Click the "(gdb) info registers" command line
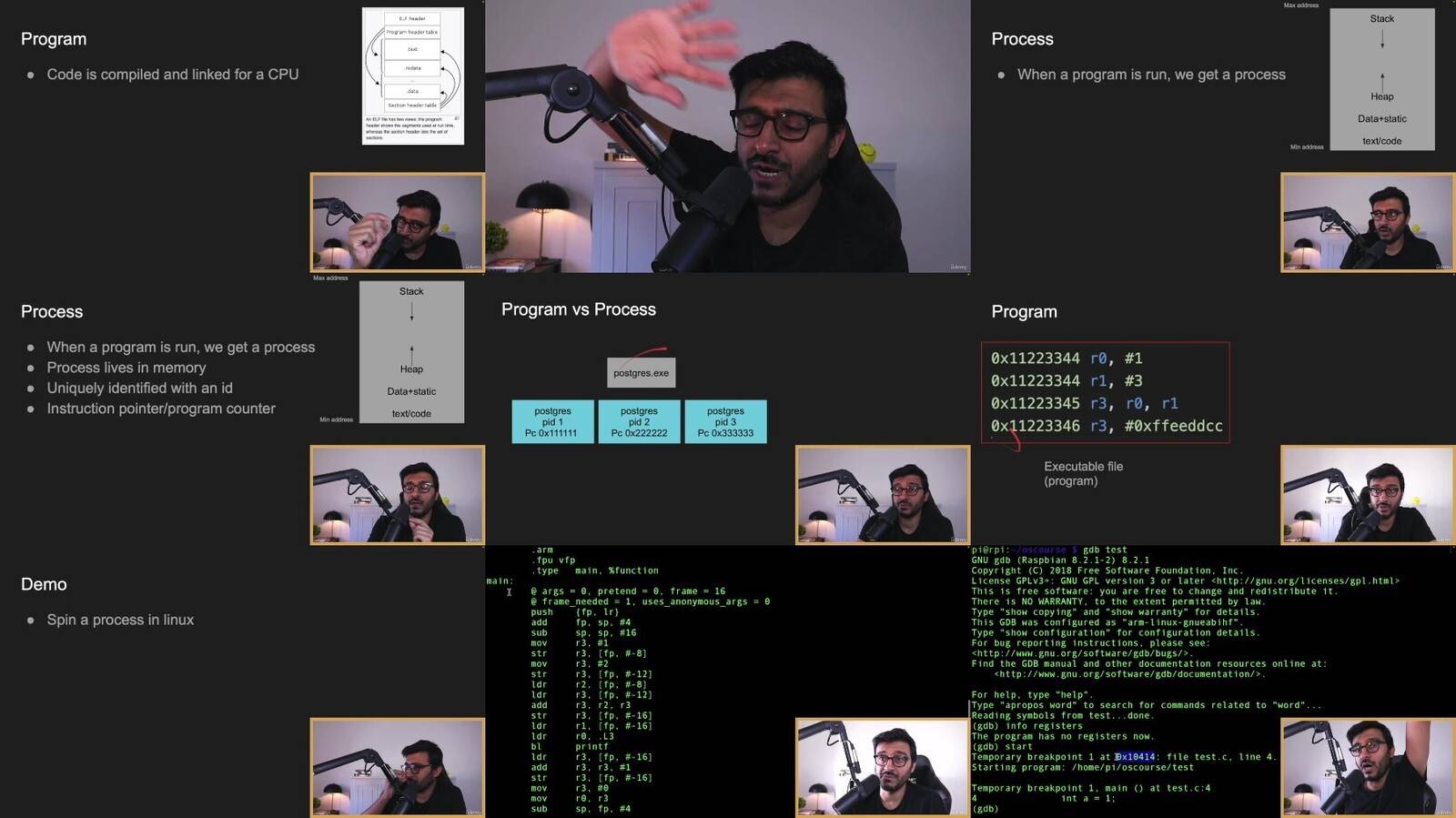1456x818 pixels. tap(1027, 726)
